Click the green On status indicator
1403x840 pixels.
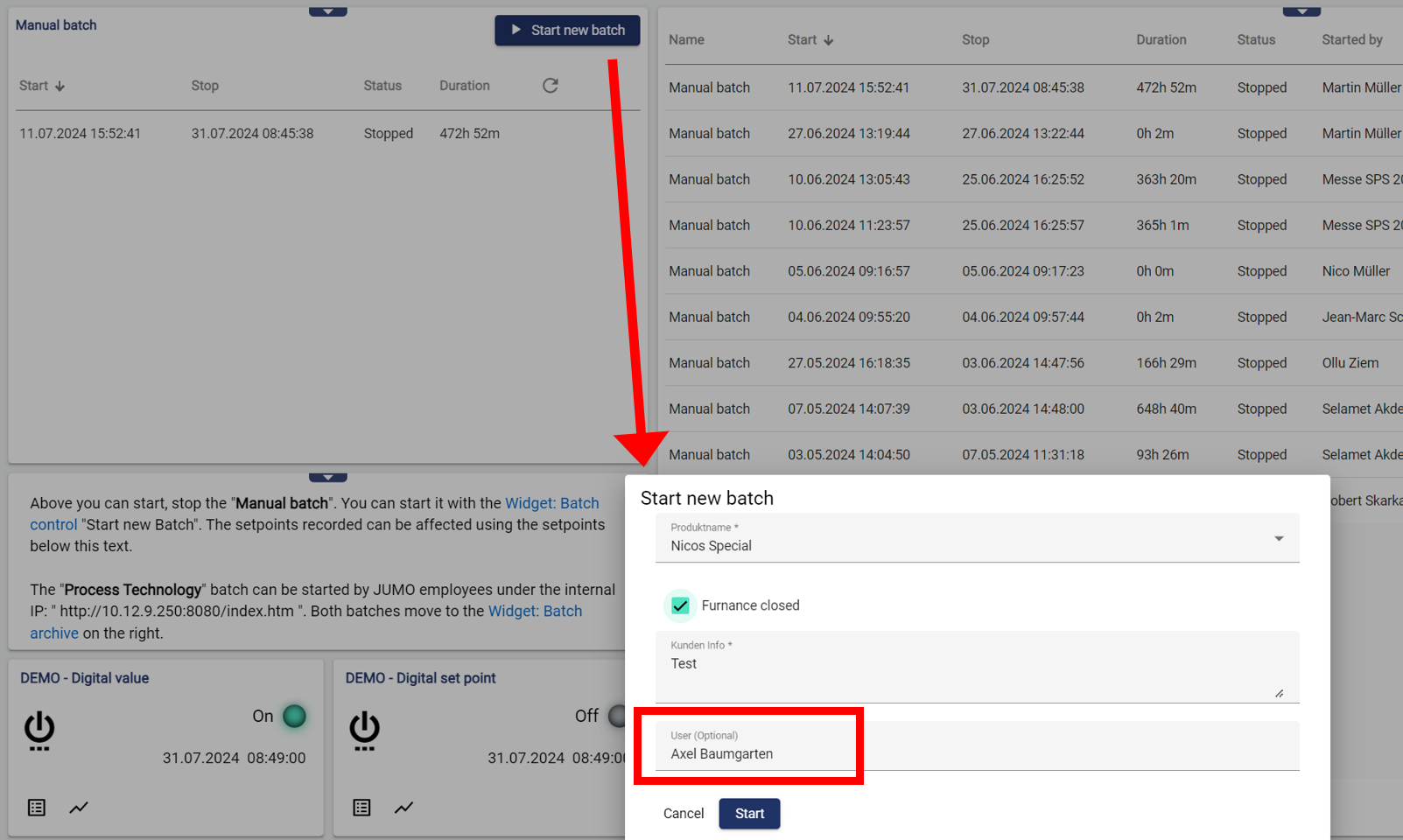(x=295, y=716)
